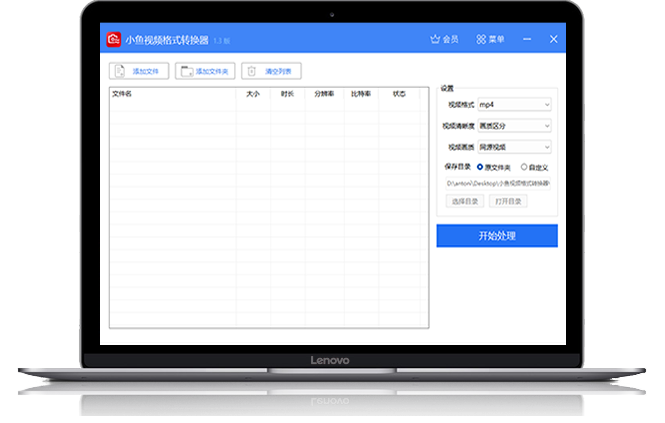The height and width of the screenshot is (423, 665).
Task: Minimize the converter window
Action: (528, 40)
